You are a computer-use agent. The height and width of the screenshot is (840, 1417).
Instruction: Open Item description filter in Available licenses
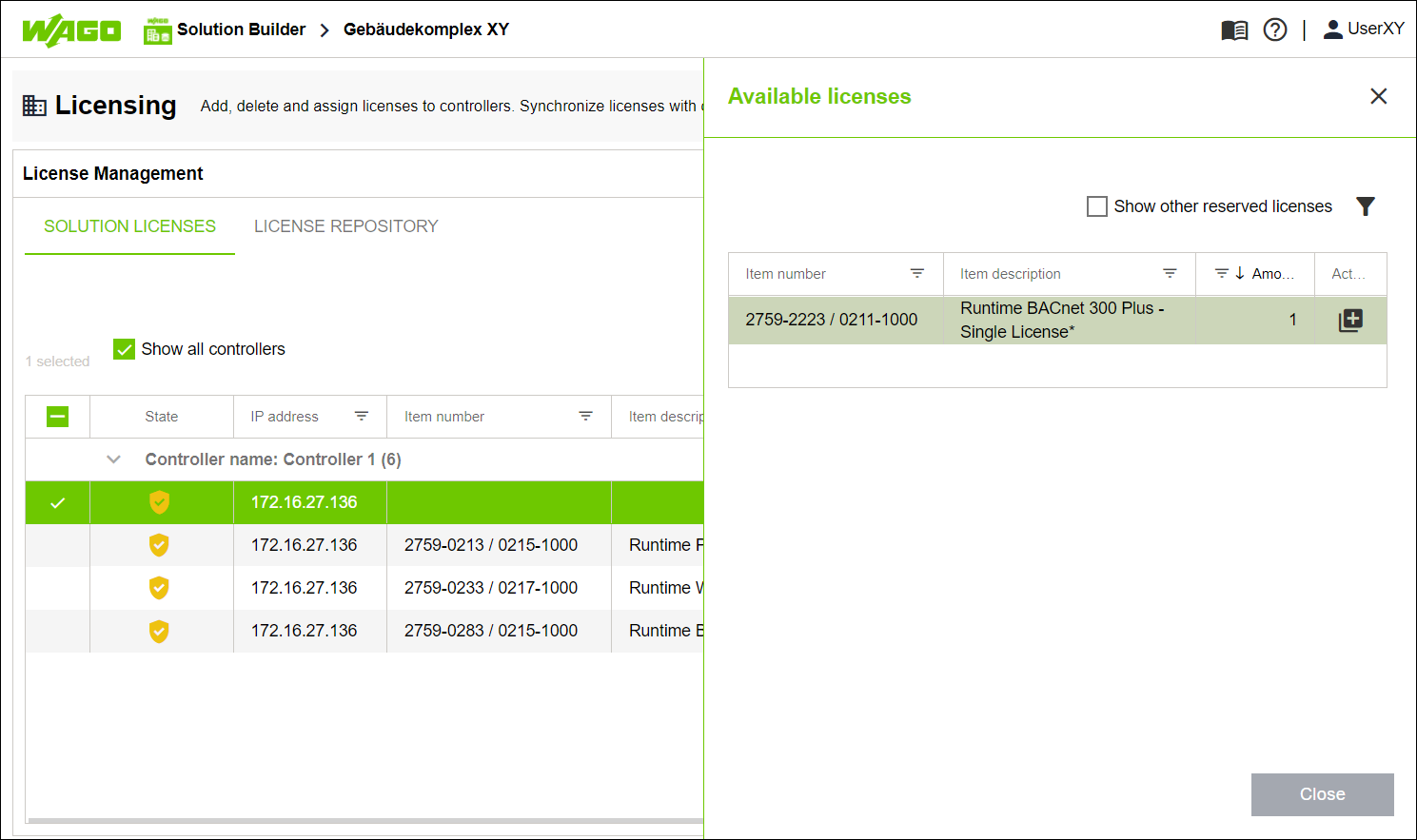tap(1170, 274)
